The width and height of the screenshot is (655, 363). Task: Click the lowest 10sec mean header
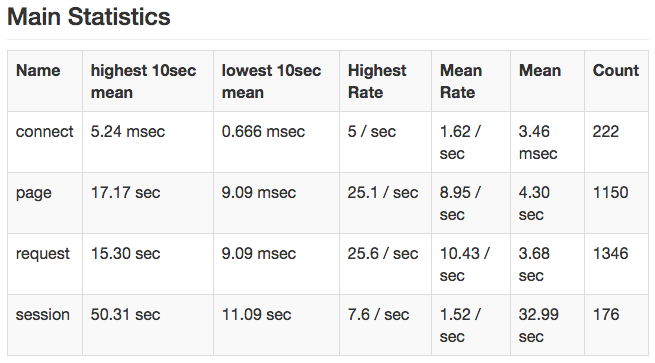coord(271,81)
